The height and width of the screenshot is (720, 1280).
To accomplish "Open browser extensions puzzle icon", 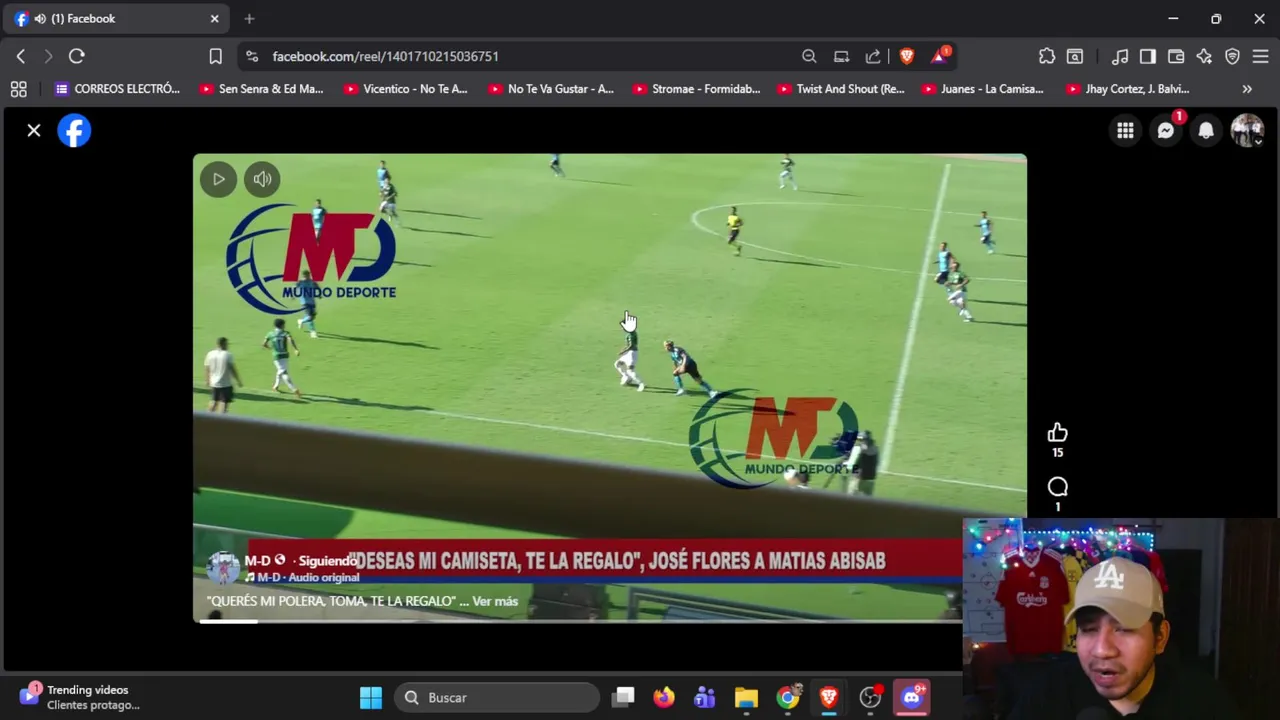I will click(1047, 56).
